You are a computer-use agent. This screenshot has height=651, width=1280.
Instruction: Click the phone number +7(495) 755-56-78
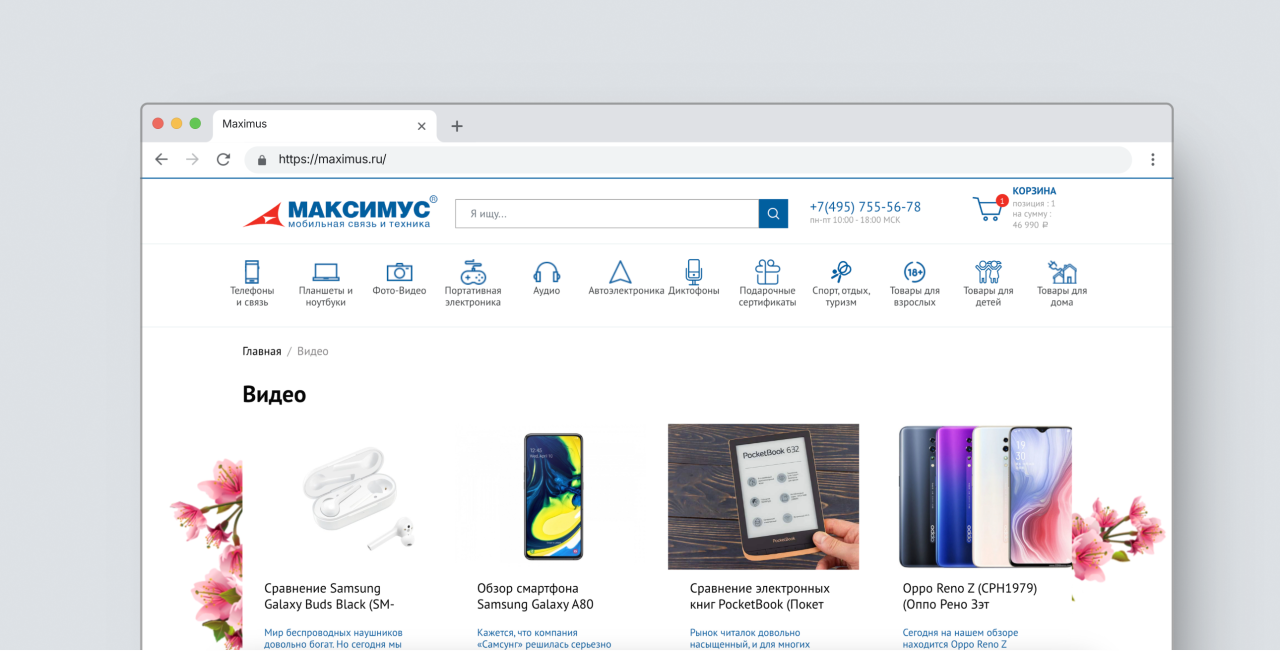click(x=865, y=207)
